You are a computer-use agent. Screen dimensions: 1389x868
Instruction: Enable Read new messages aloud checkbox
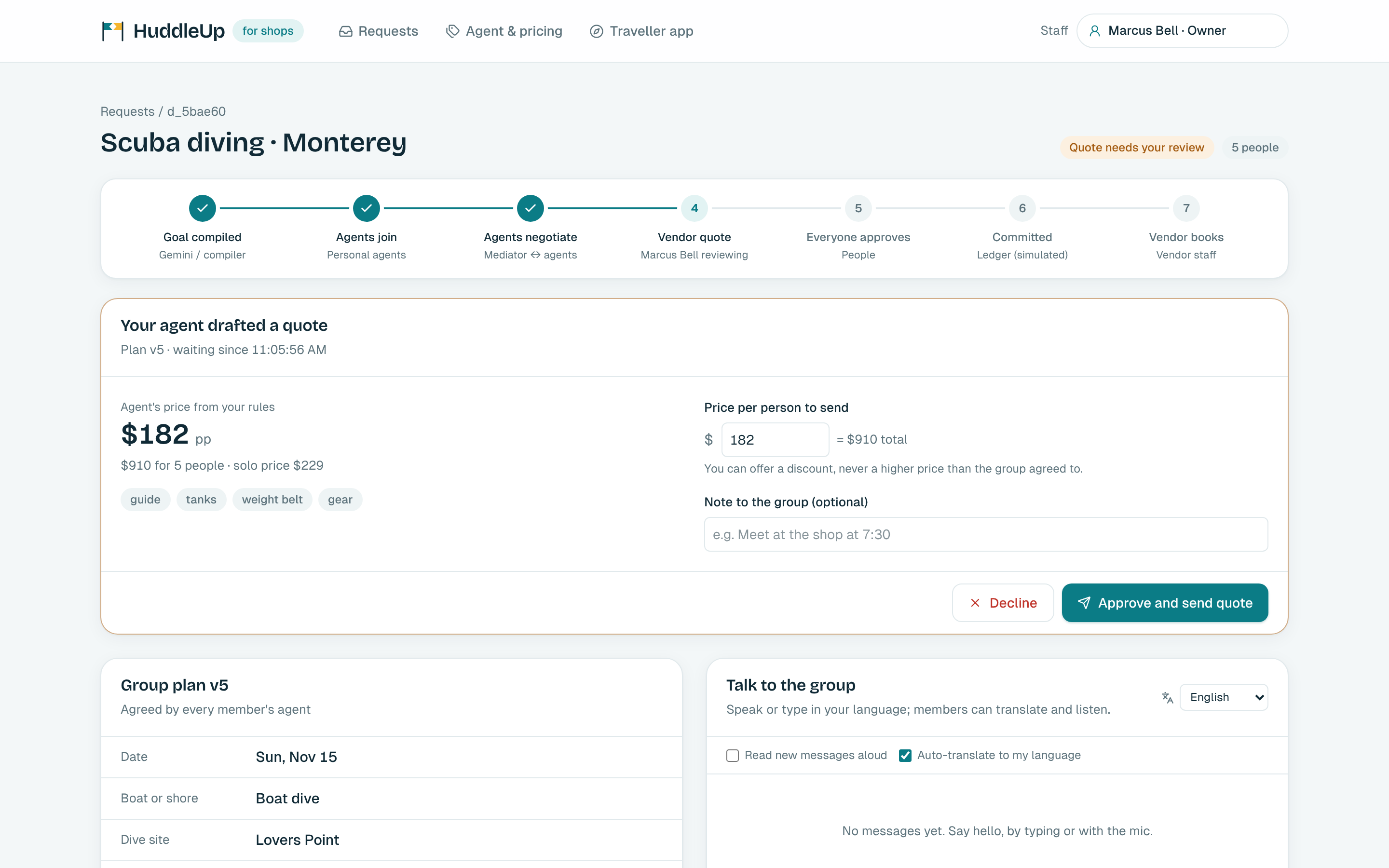(733, 756)
